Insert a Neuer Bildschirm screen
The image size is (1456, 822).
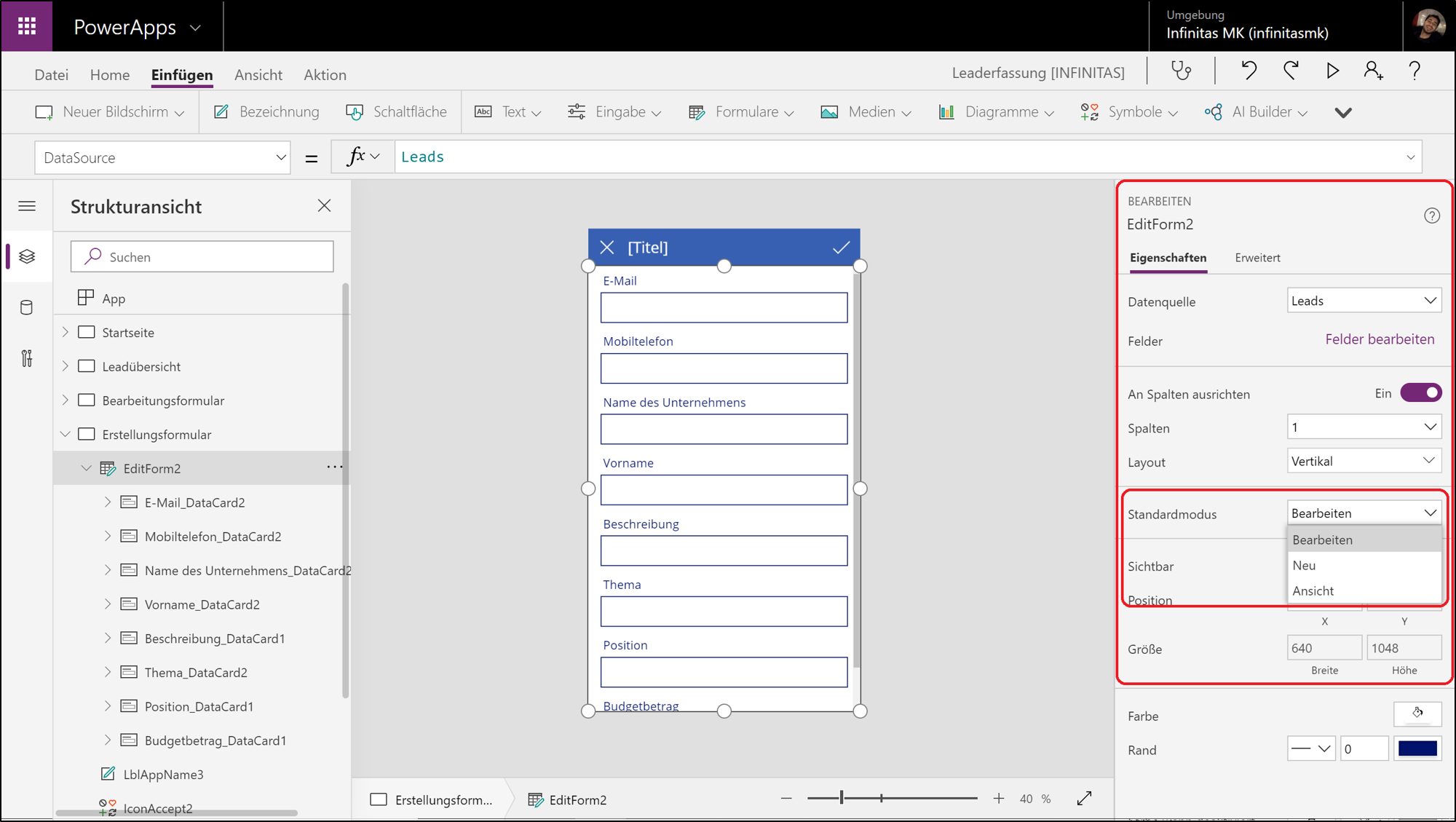click(108, 111)
